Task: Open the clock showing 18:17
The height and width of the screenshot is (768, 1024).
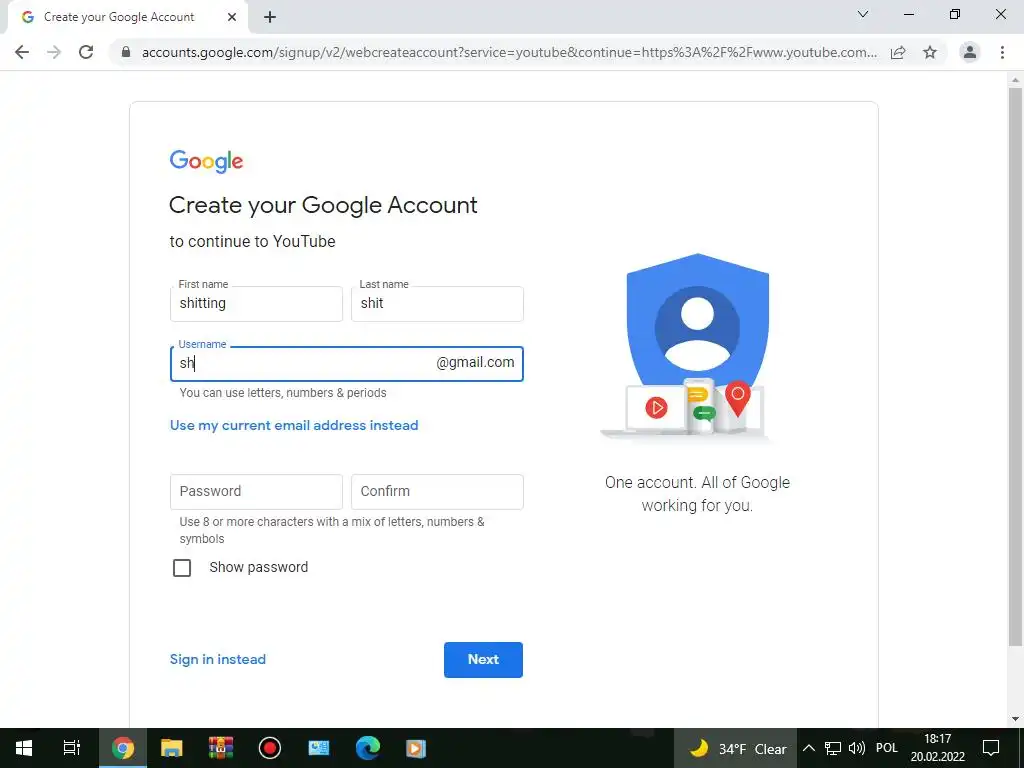Action: tap(938, 748)
